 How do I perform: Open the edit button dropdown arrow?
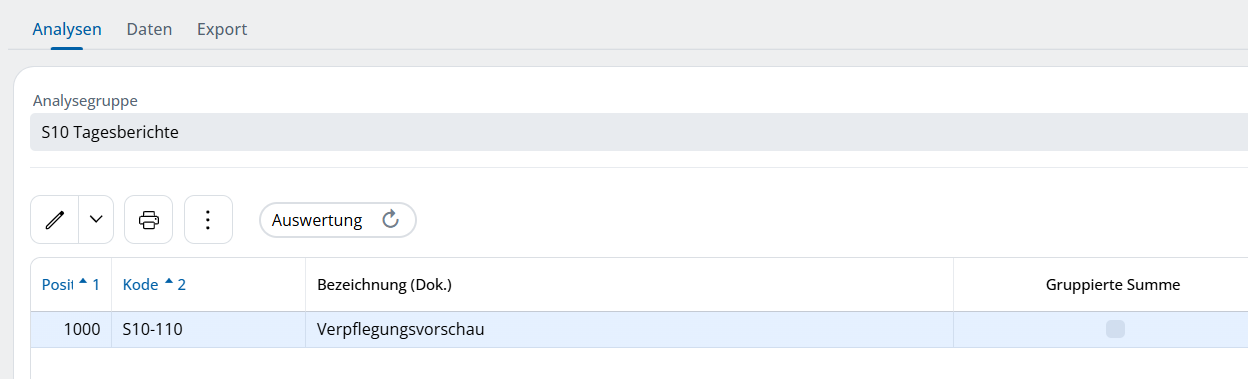click(96, 220)
